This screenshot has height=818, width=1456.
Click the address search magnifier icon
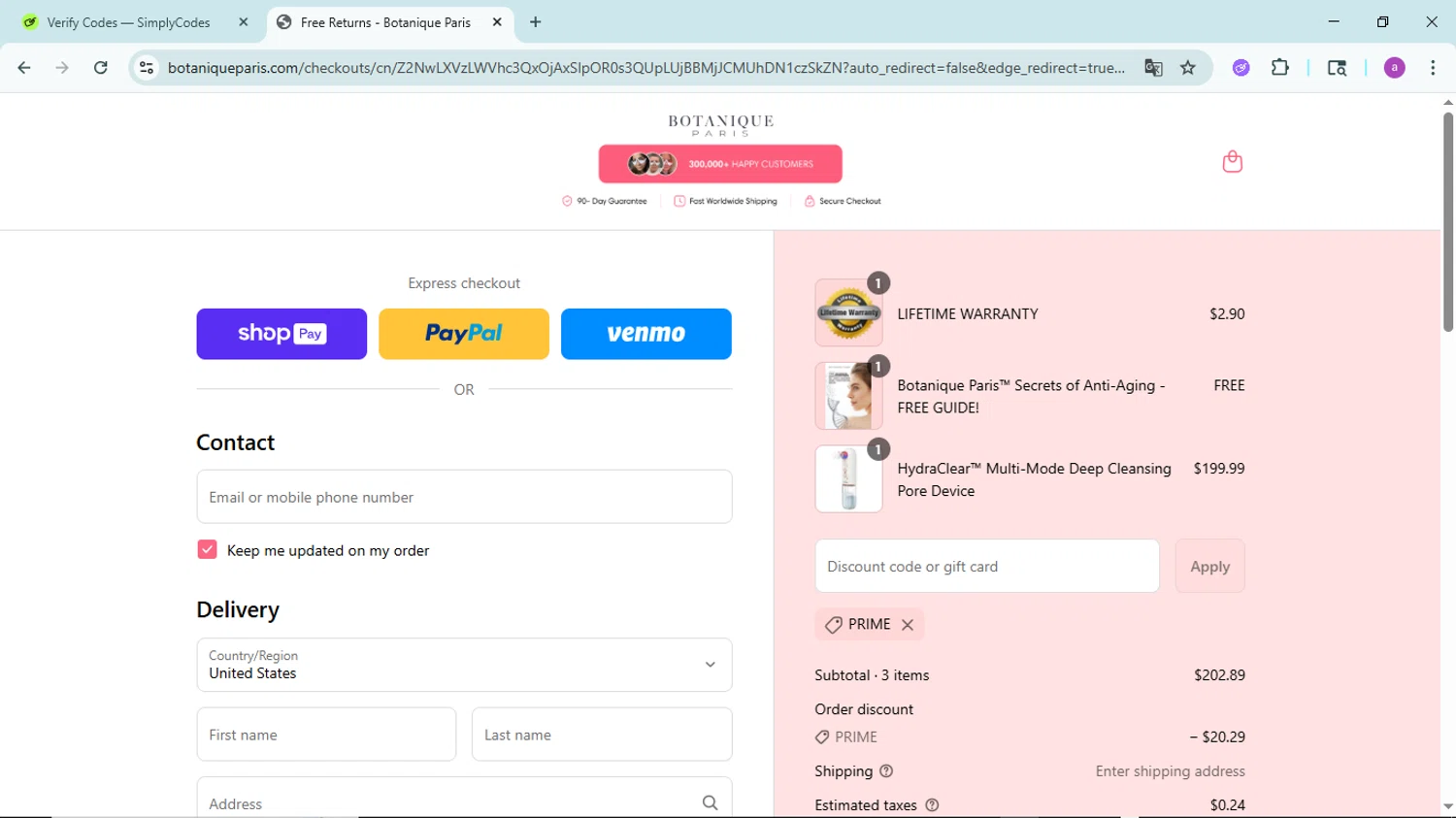click(710, 802)
